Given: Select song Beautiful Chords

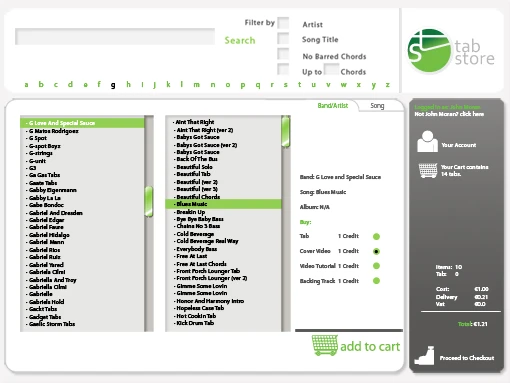Looking at the screenshot, I should (198, 197).
